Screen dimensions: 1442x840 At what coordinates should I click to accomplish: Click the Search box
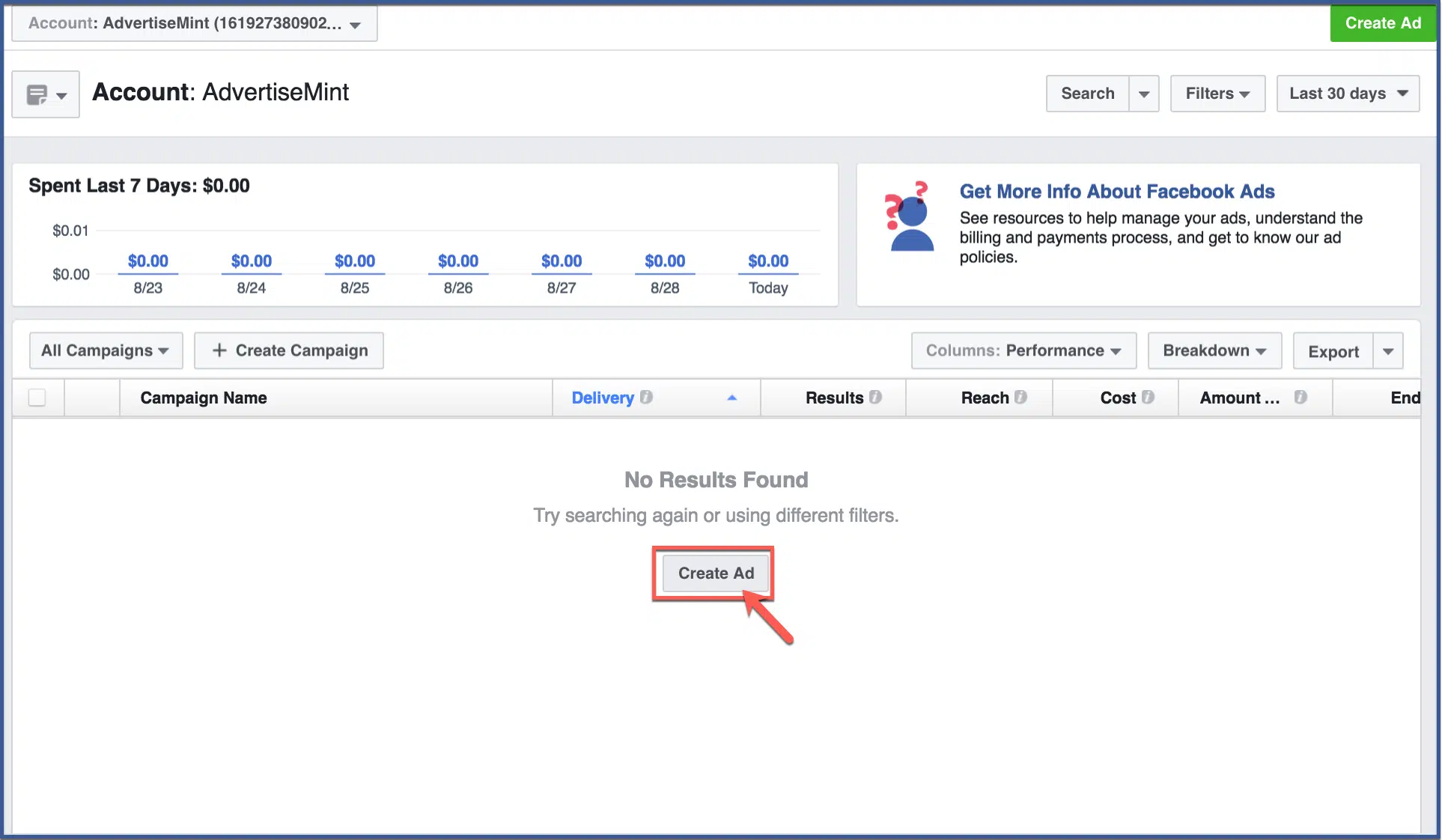tap(1086, 94)
